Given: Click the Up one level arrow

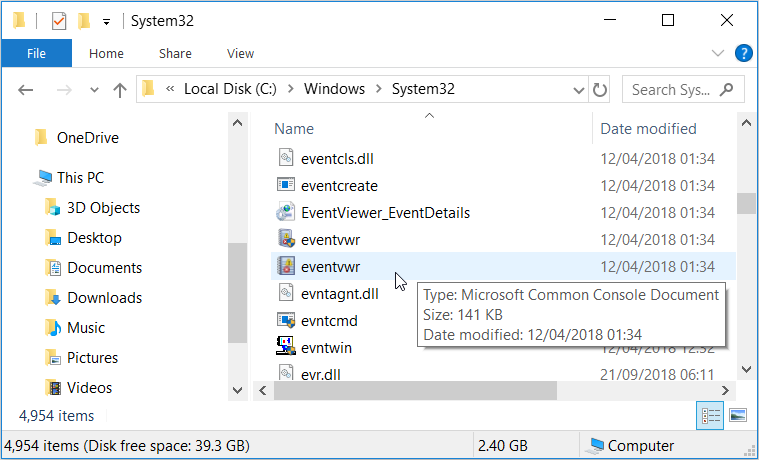Looking at the screenshot, I should 120,90.
